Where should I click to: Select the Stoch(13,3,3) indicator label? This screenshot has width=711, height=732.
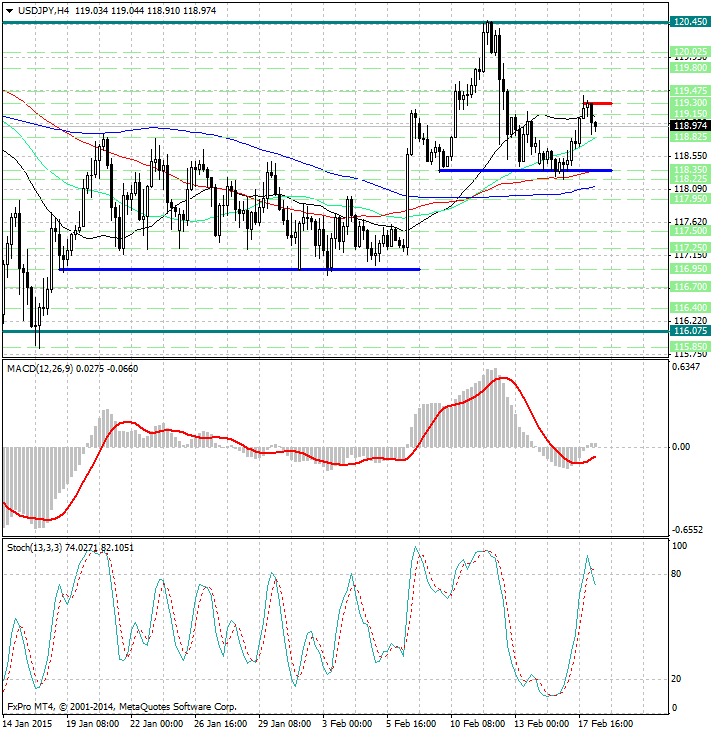(34, 548)
